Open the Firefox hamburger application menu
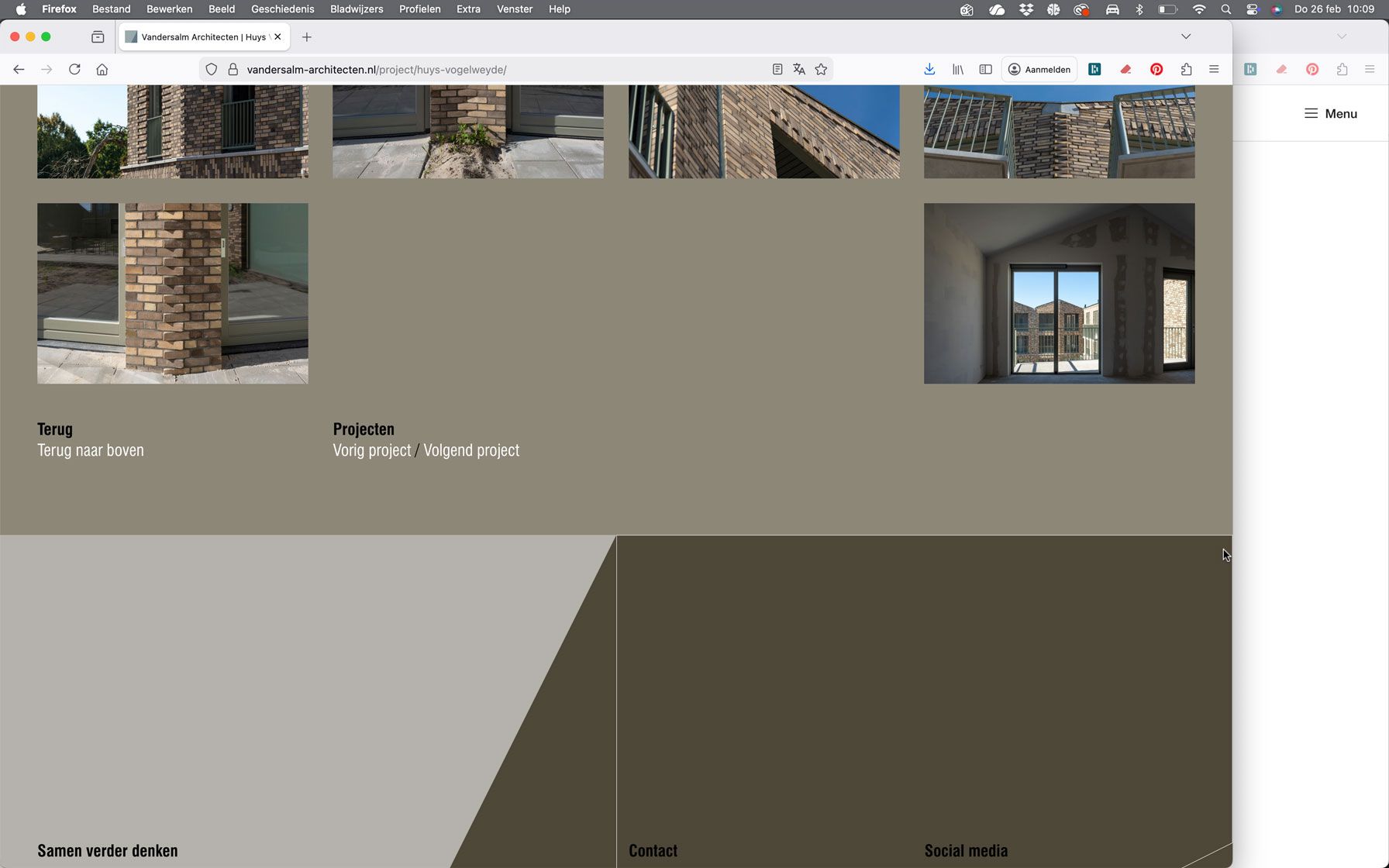The image size is (1389, 868). tap(1214, 70)
